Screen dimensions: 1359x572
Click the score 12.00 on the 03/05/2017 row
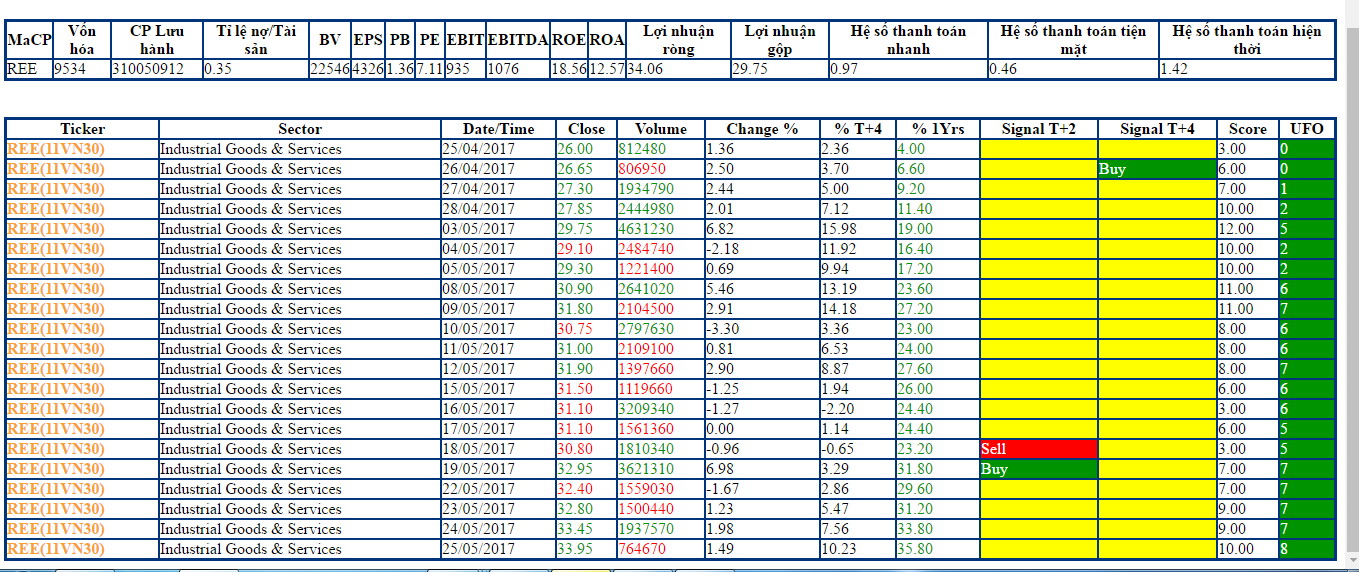click(1236, 229)
